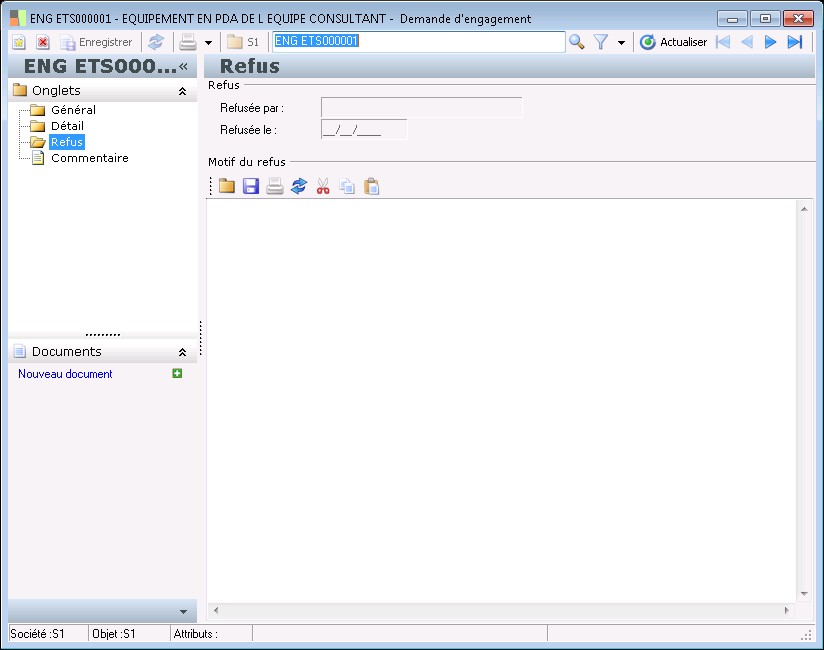This screenshot has height=650, width=824.
Task: Collapse the left side panel chevron
Action: [x=183, y=66]
